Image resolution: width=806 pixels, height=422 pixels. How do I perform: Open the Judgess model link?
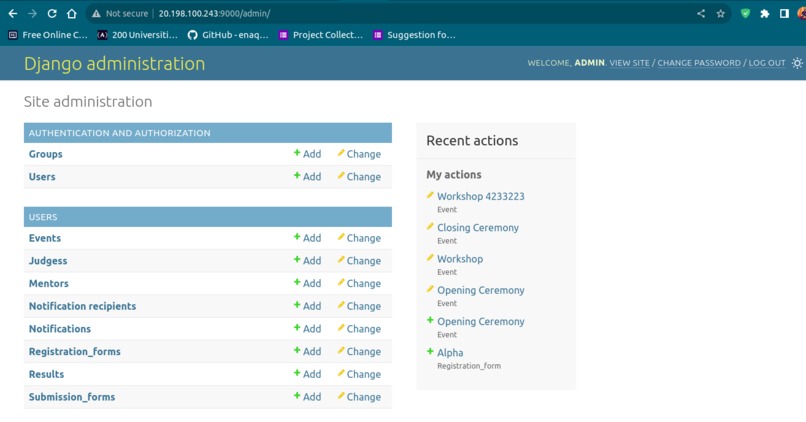coord(48,261)
